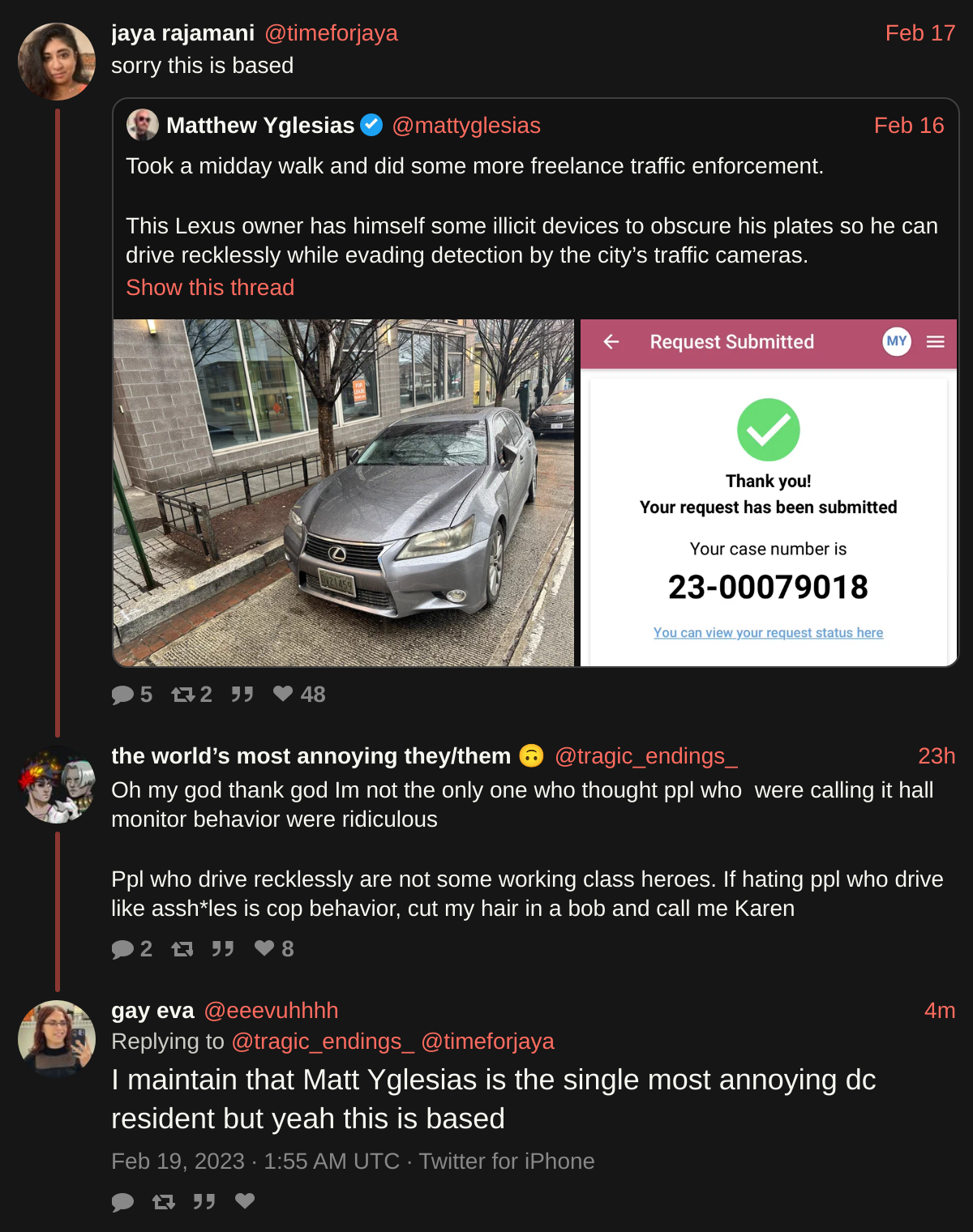Open hamburger menu in Request Submitted screenshot
Viewport: 973px width, 1232px height.
pyautogui.click(x=936, y=342)
